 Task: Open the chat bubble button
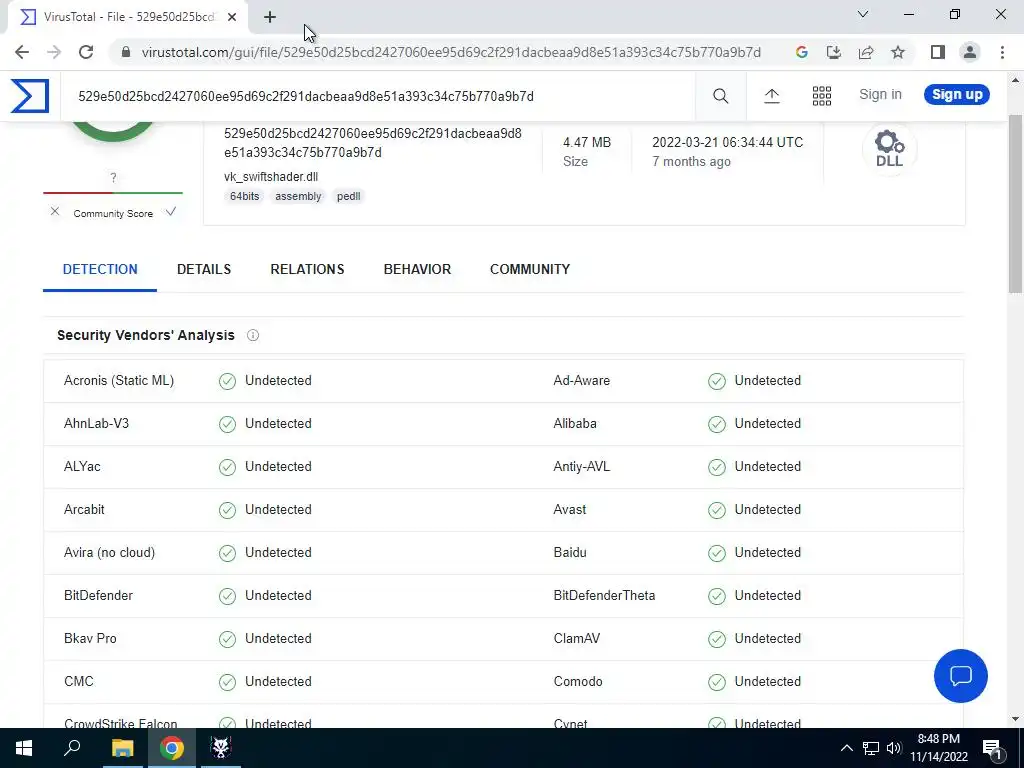click(961, 676)
